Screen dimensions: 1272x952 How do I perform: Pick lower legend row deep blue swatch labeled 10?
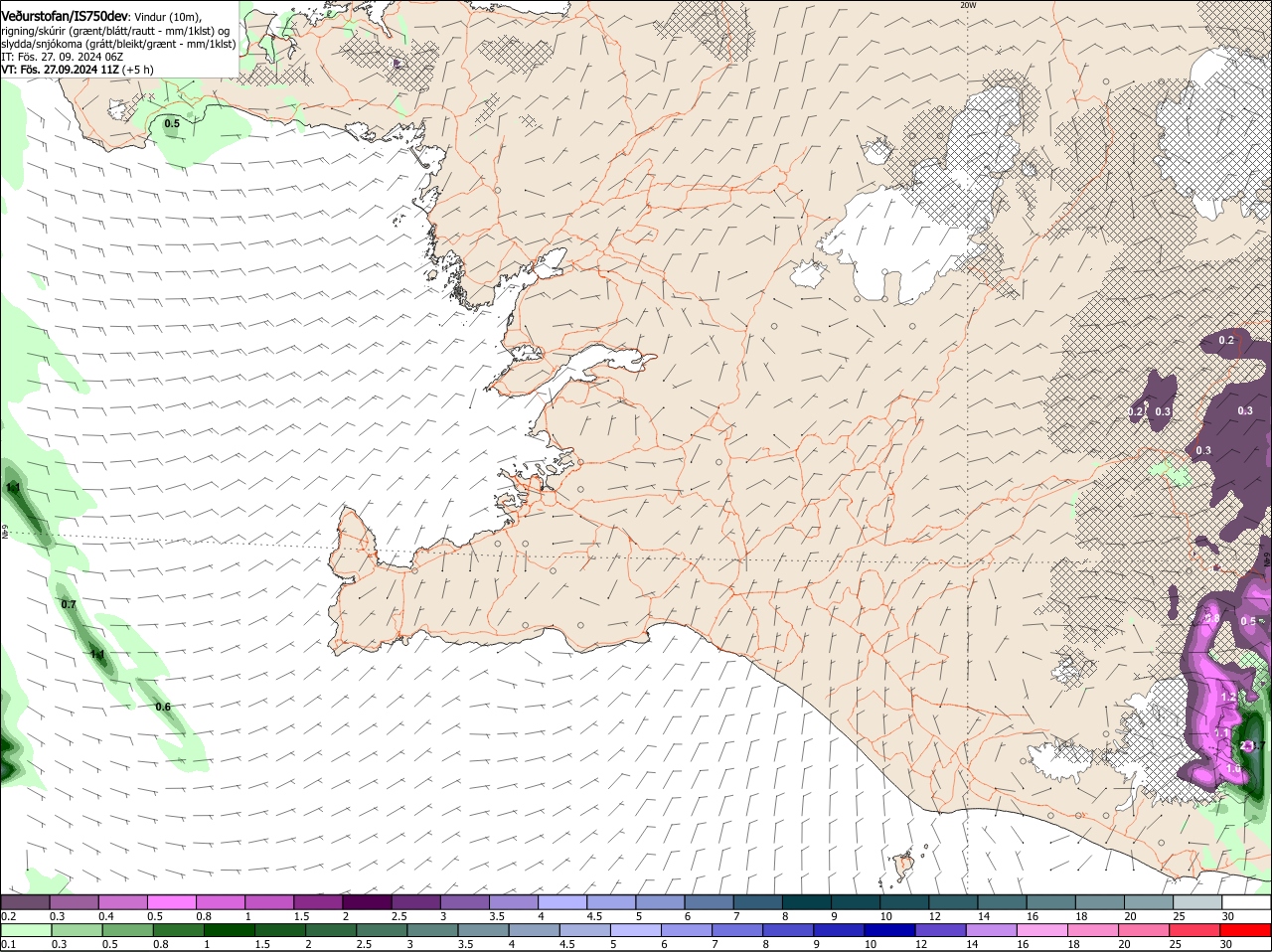pos(890,930)
